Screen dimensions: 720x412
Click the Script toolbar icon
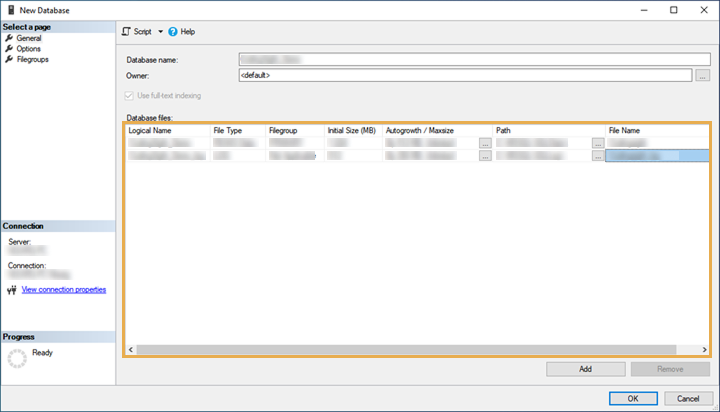tap(126, 32)
